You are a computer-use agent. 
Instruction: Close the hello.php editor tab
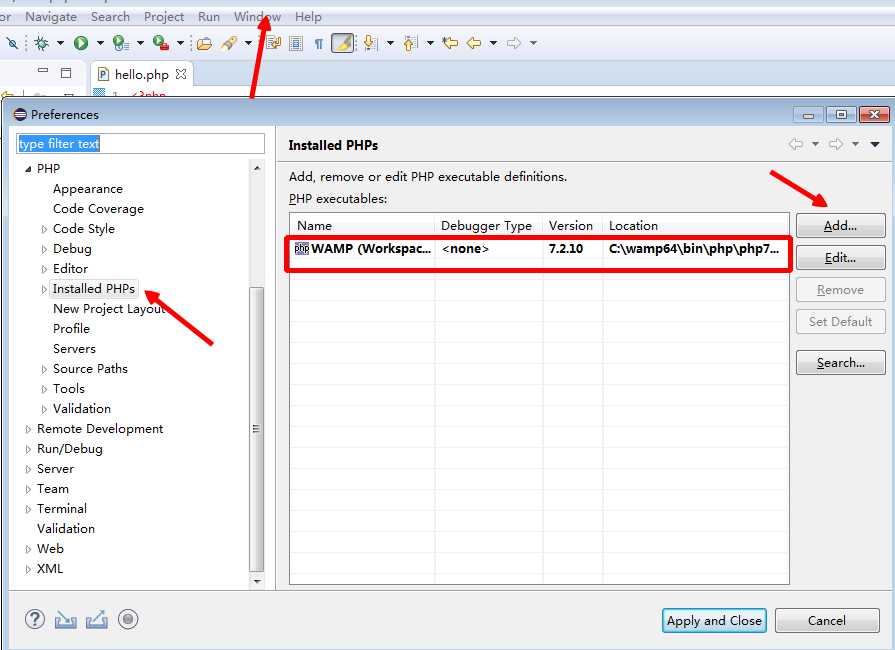(x=181, y=74)
